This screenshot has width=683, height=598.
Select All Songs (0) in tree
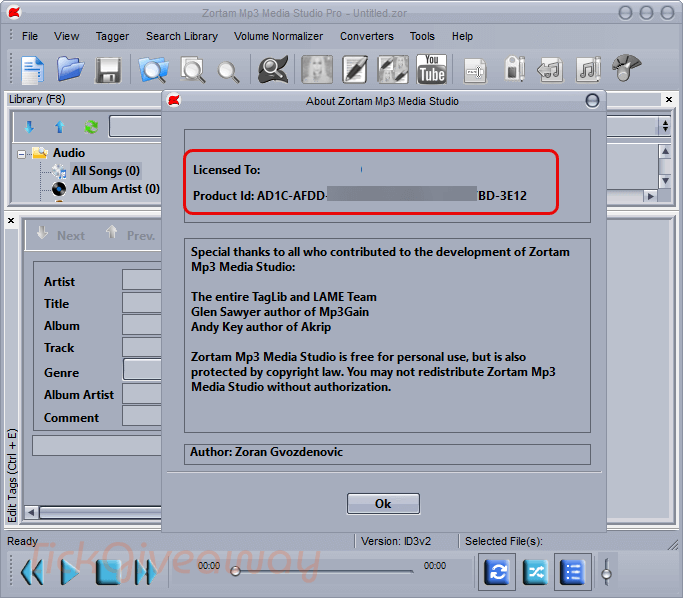(x=106, y=171)
